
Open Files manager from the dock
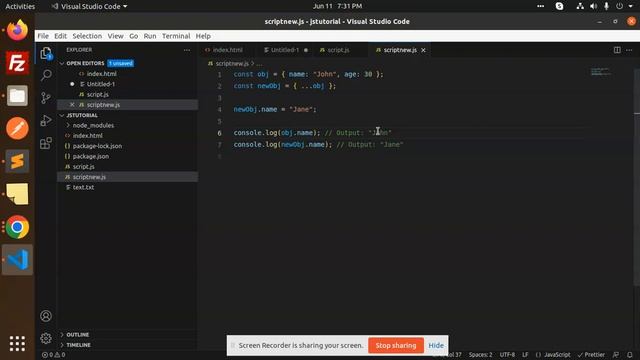click(x=17, y=96)
